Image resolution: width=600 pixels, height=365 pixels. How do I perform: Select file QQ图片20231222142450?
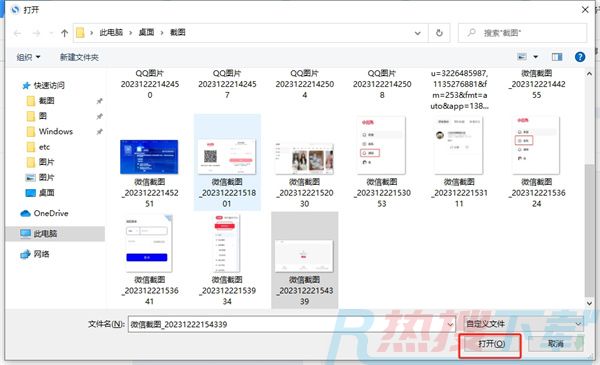(150, 84)
